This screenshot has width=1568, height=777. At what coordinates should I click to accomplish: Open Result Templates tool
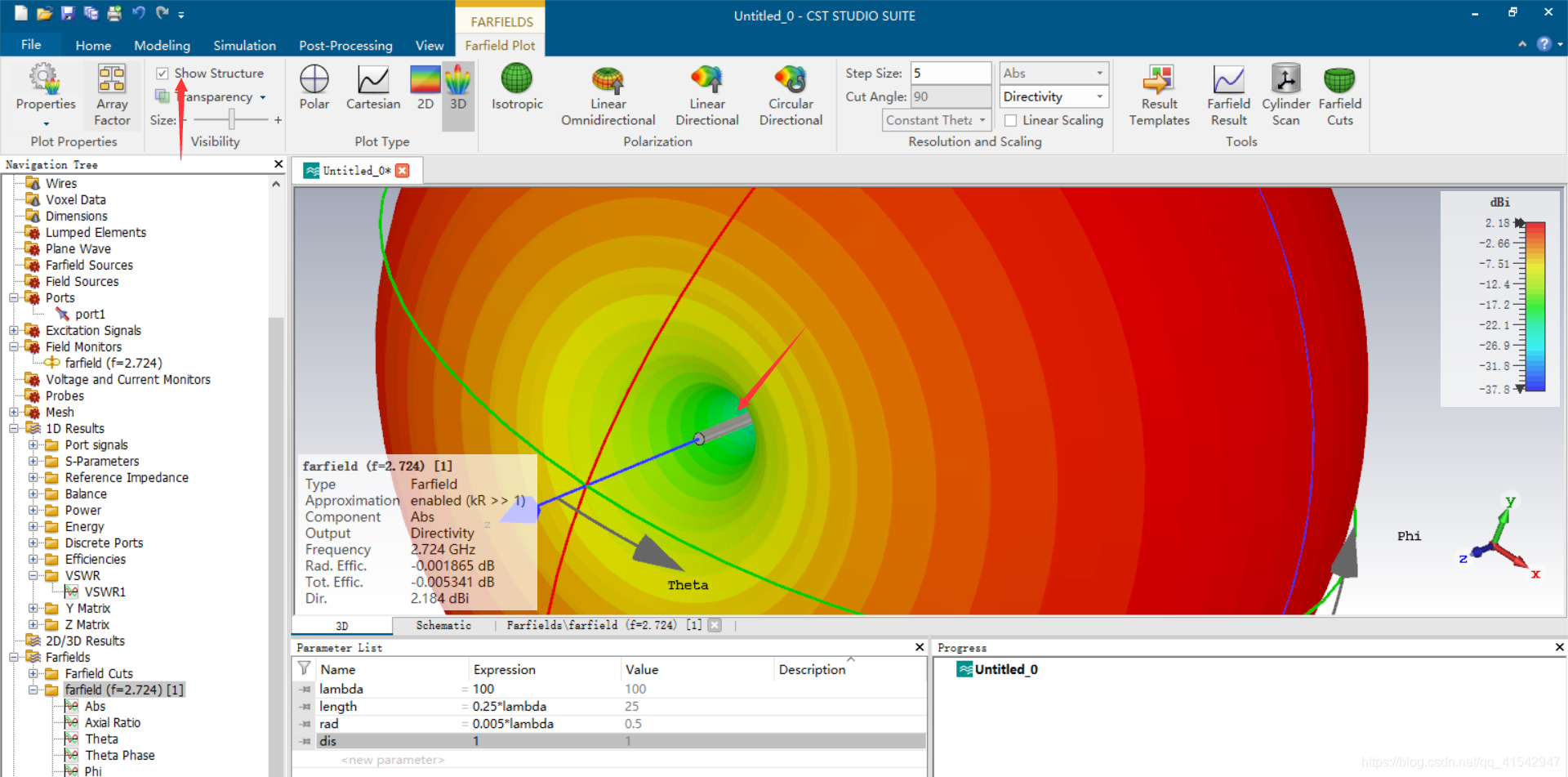[1160, 95]
